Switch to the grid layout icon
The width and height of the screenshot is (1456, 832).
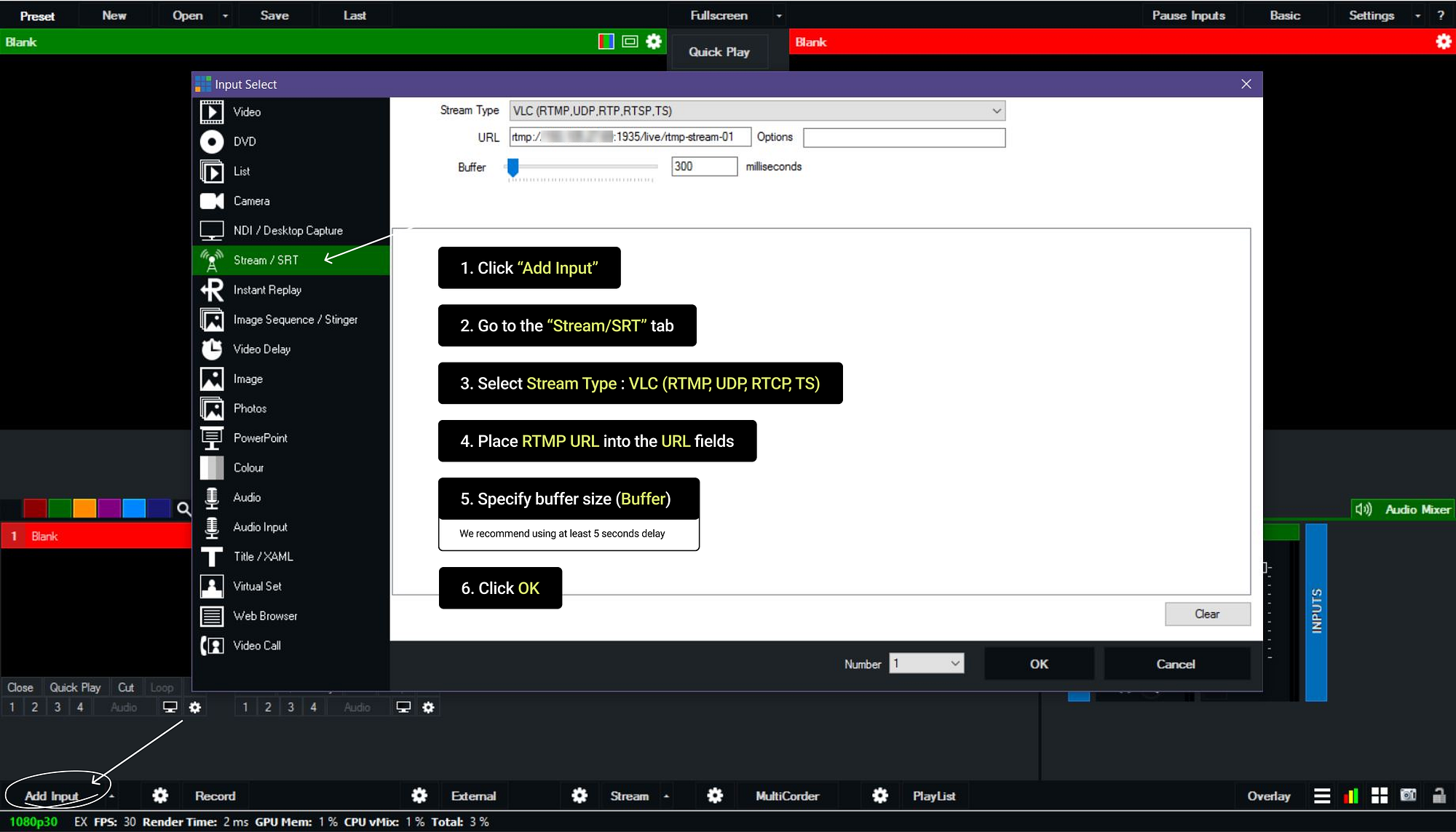pos(1380,796)
